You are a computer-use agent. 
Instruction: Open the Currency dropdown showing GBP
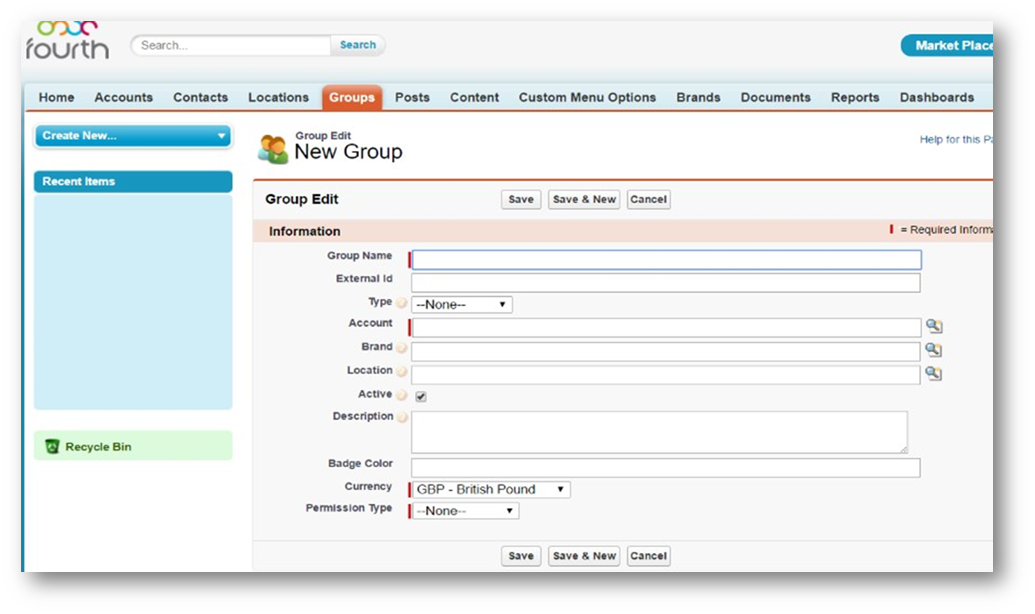(490, 490)
